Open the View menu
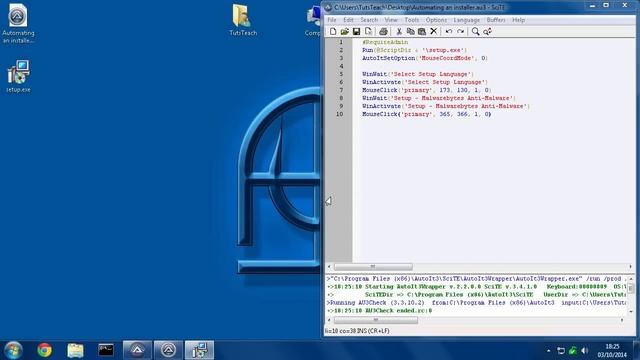Viewport: 640px width, 360px height. coord(391,20)
